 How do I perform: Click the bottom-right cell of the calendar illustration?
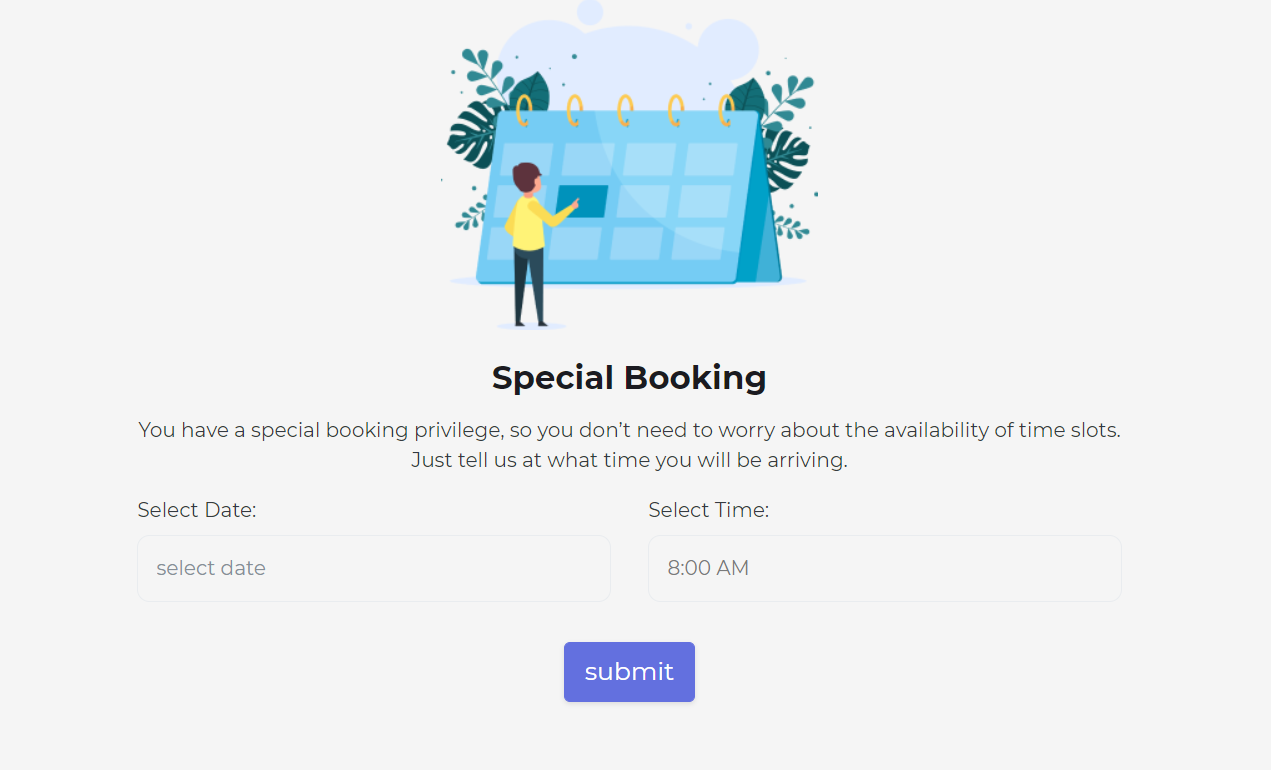coord(697,243)
